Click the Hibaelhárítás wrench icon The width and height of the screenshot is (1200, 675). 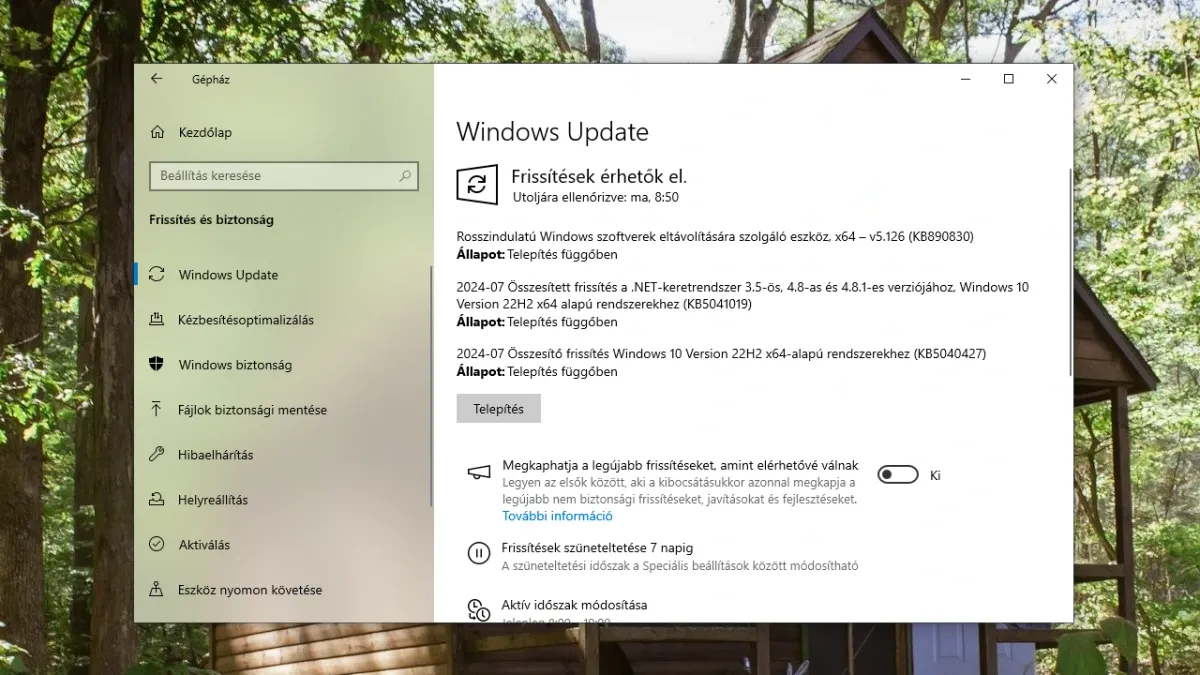pos(156,455)
